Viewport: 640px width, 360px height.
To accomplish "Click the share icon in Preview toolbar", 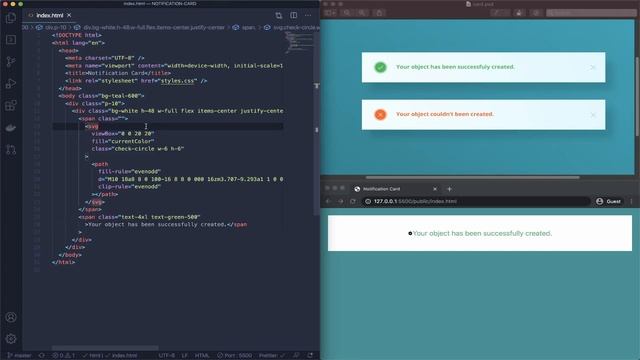I will point(379,13).
